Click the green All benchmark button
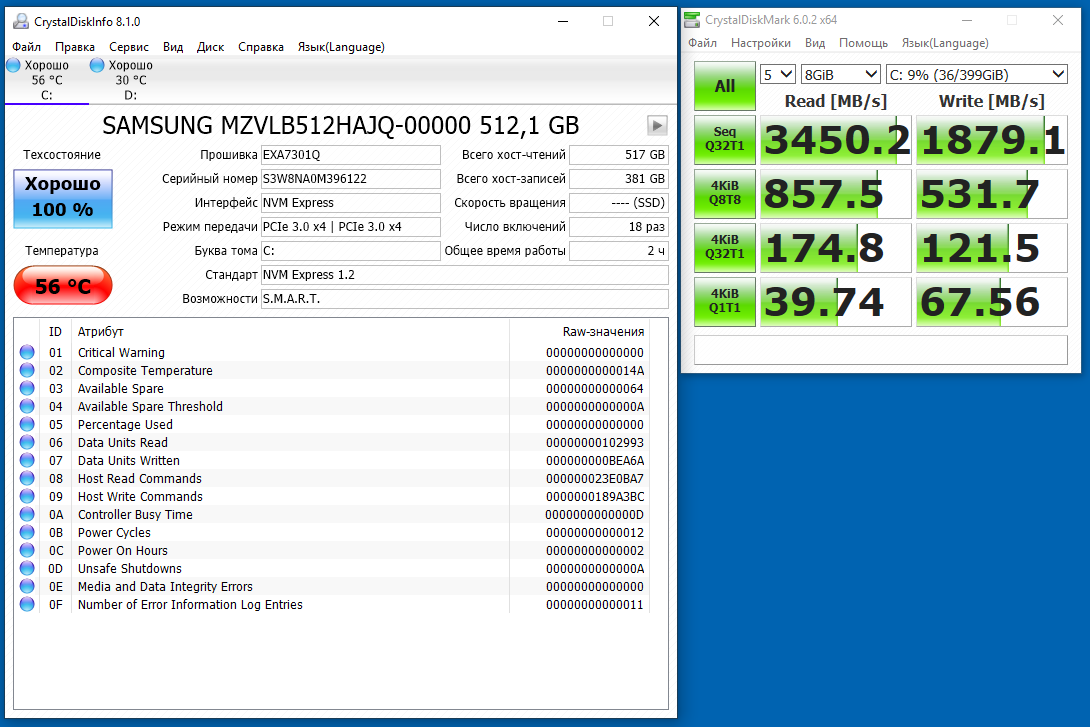This screenshot has height=727, width=1090. (724, 86)
